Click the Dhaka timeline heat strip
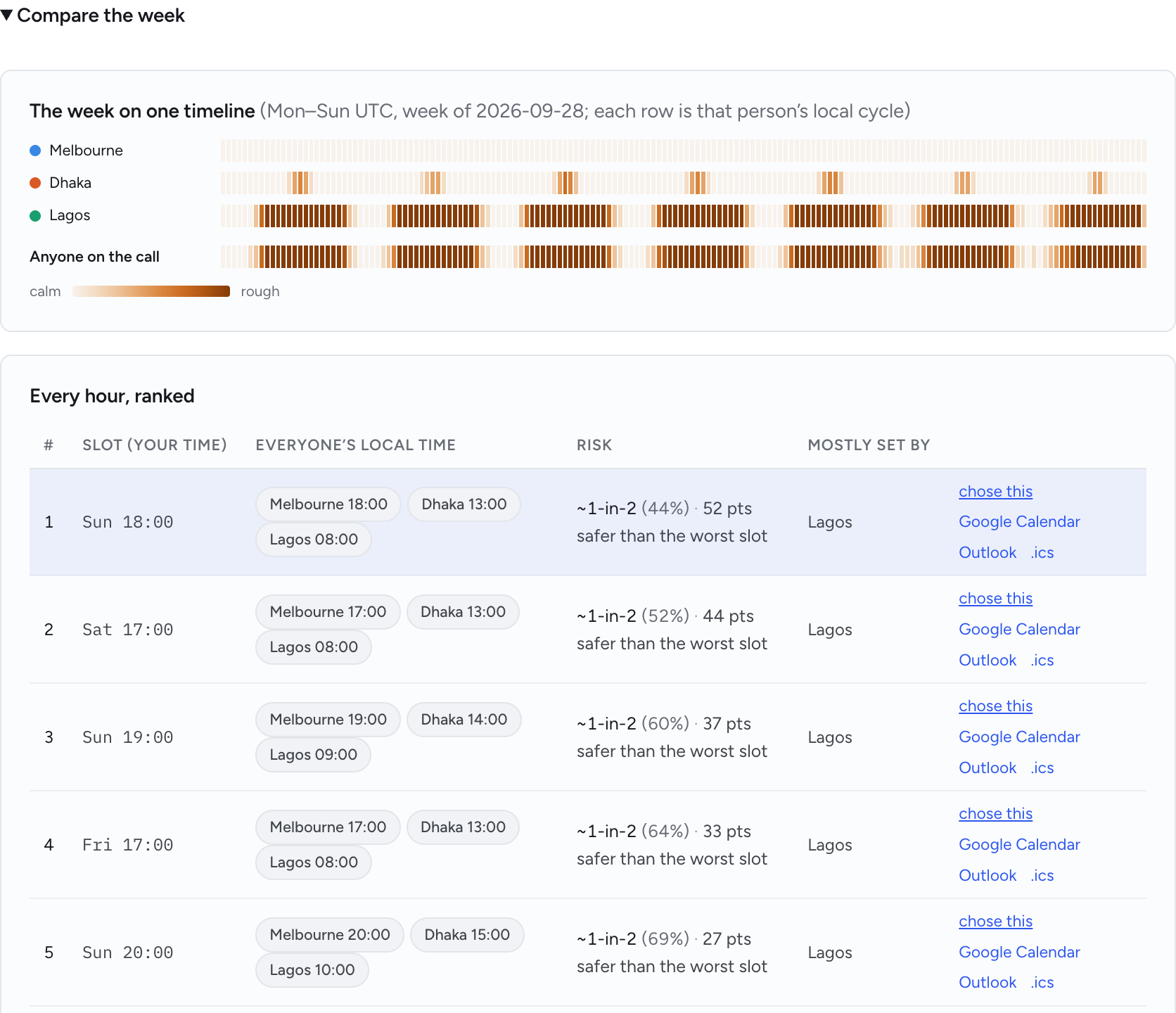 click(683, 183)
